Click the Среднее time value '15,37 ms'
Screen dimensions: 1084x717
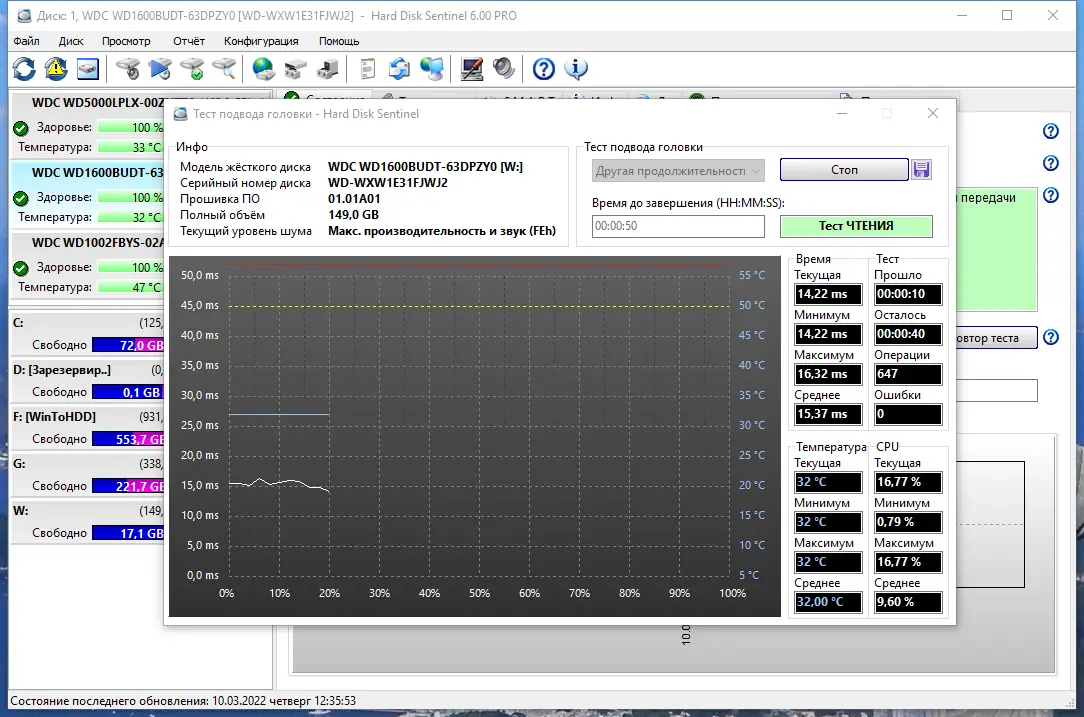click(x=828, y=414)
